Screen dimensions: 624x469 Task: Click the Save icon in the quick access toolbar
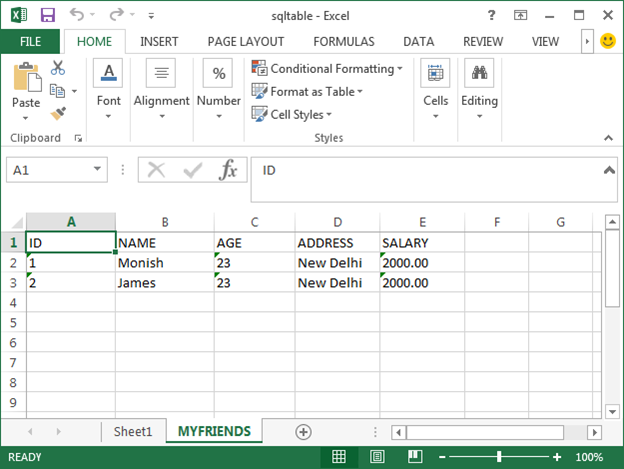[48, 15]
